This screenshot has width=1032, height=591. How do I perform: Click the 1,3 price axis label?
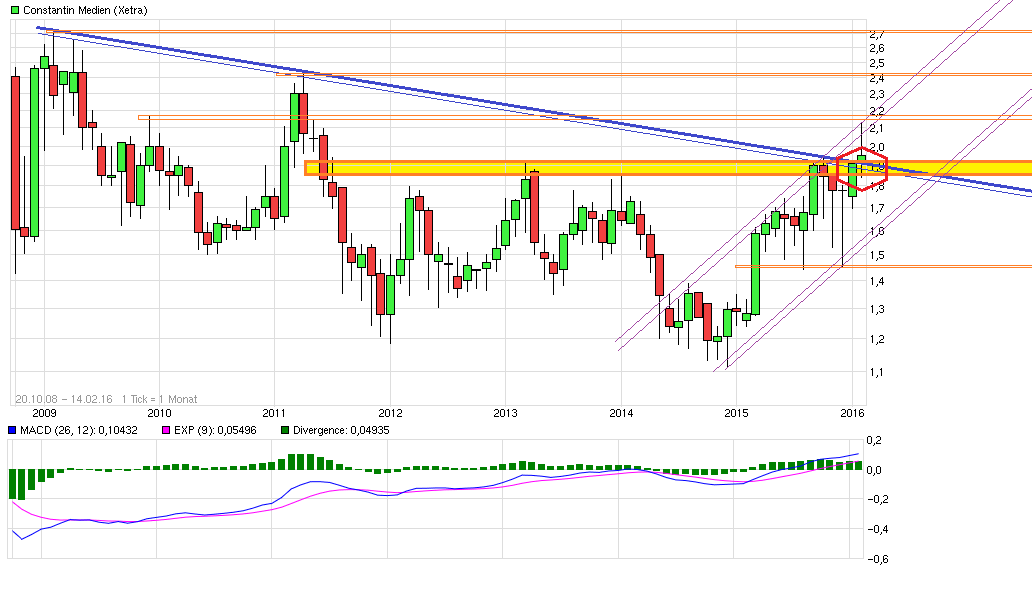pos(877,309)
